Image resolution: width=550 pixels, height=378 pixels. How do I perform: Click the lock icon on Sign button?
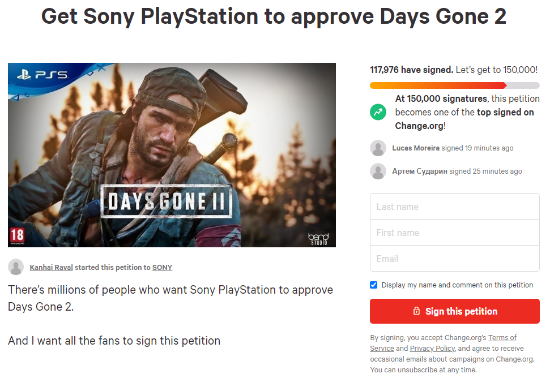tap(416, 311)
